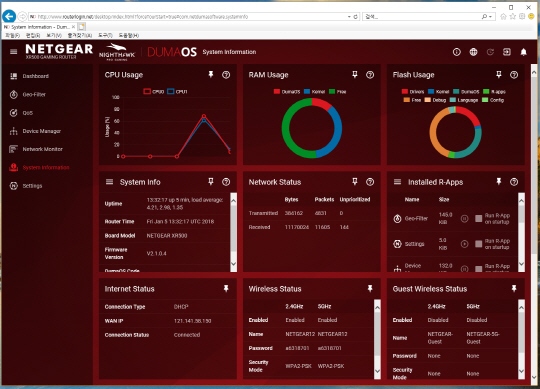Refresh the page from the address bar
540x389 pixels.
[x=355, y=17]
